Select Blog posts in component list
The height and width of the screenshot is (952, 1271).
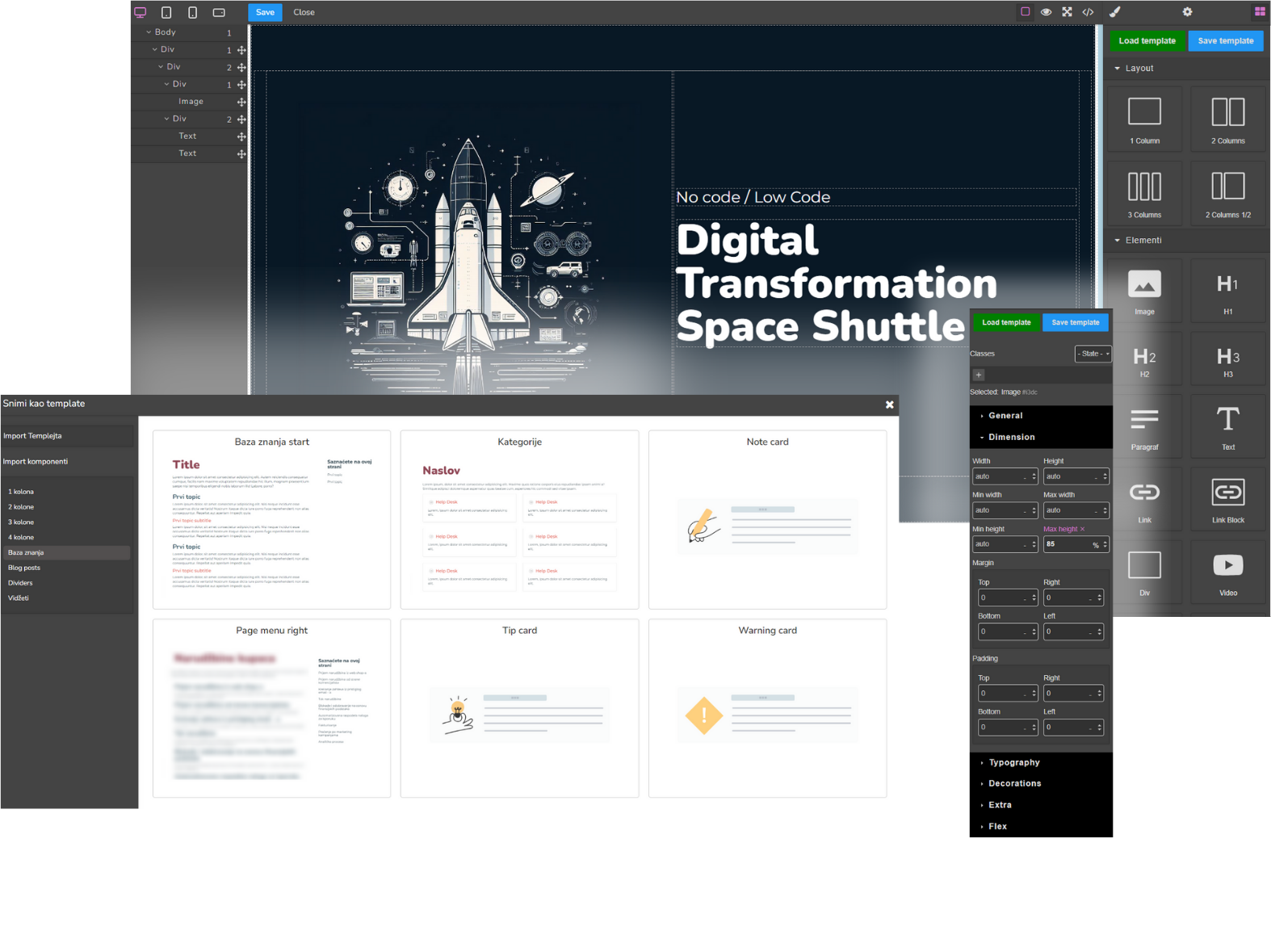tap(24, 568)
